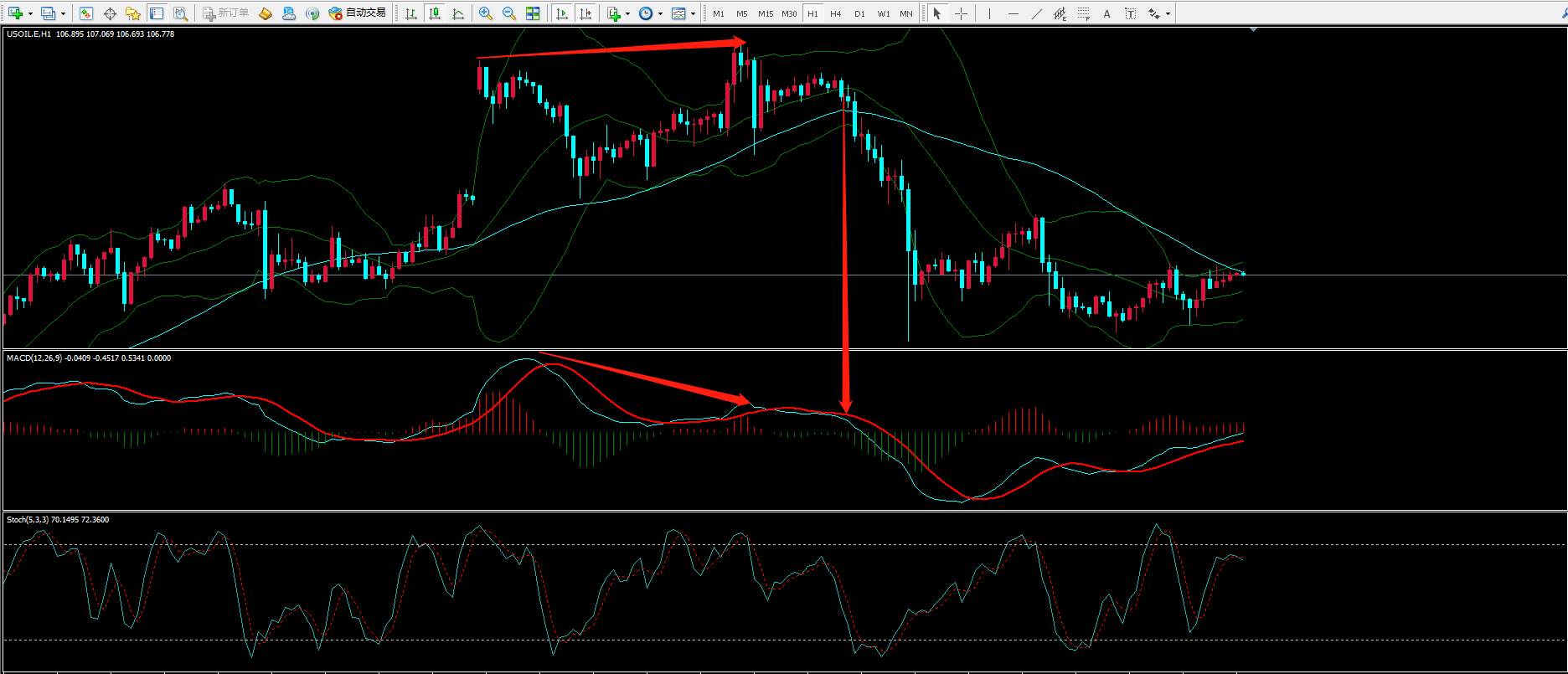Image resolution: width=1568 pixels, height=674 pixels.
Task: Click the zoom in magnifier icon
Action: pyautogui.click(x=486, y=13)
